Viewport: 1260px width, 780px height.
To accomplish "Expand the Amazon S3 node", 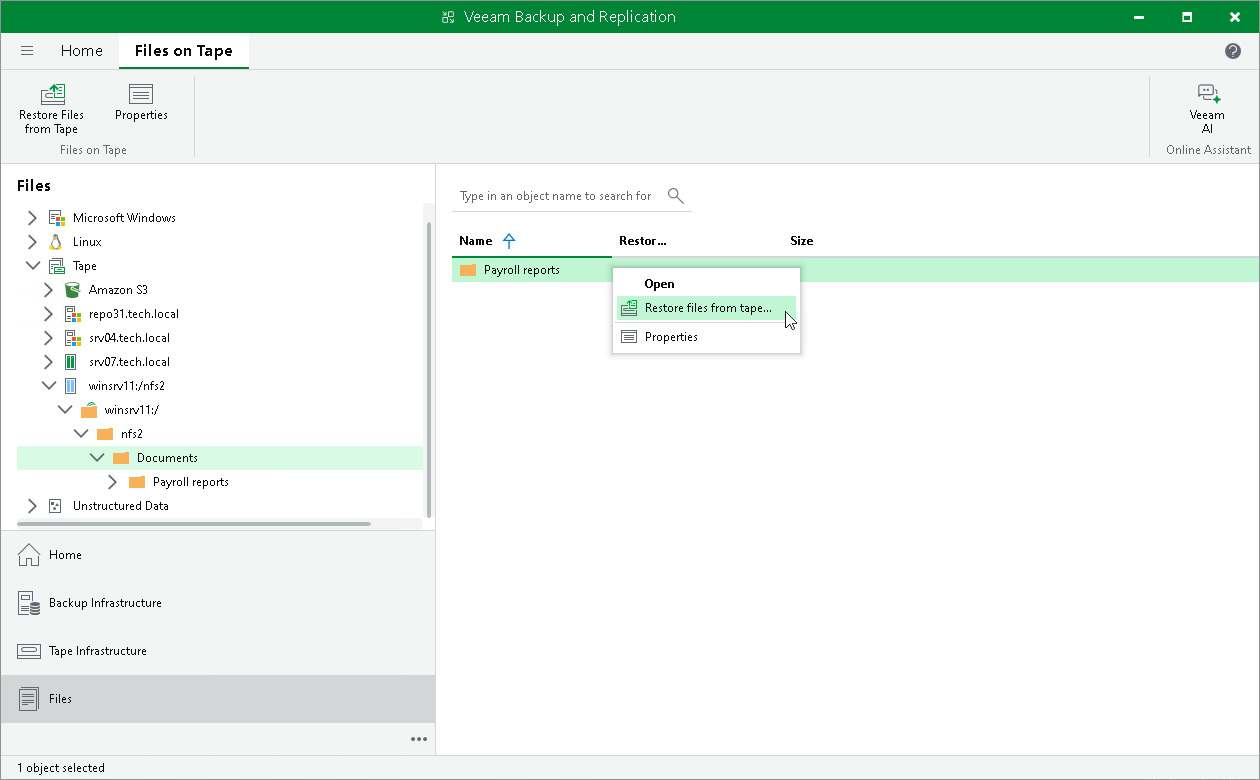I will (x=48, y=289).
